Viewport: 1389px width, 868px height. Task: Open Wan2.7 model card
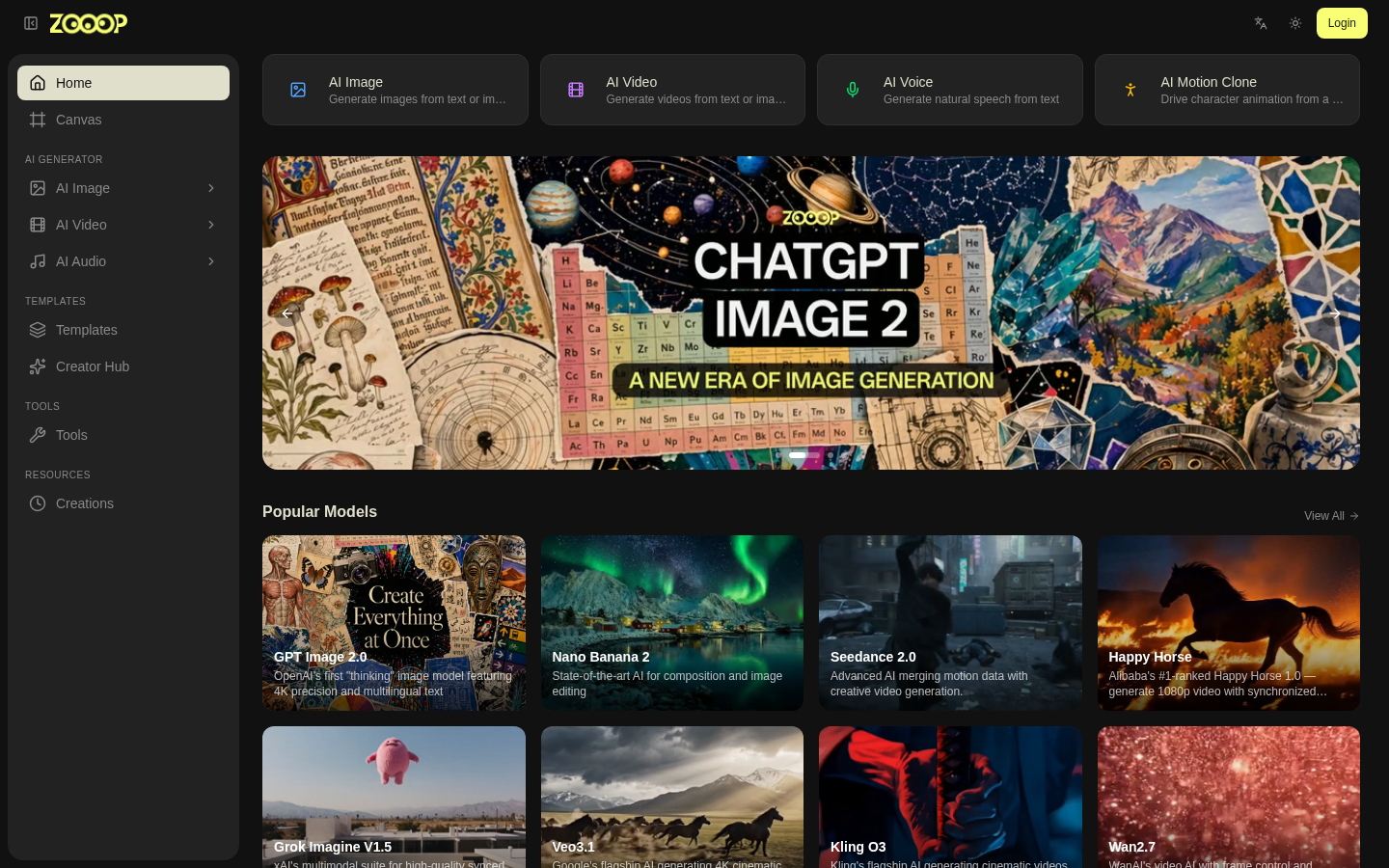pyautogui.click(x=1229, y=797)
